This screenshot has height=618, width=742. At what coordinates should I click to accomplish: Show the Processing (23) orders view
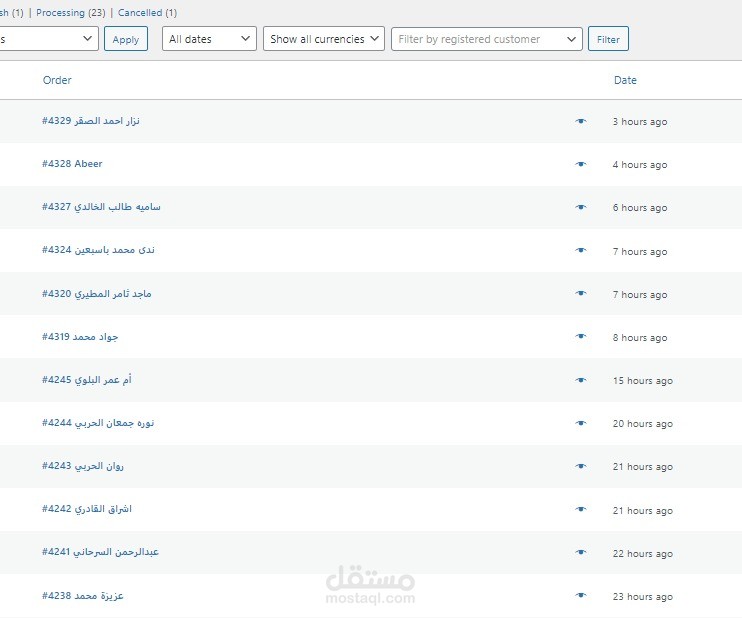(x=71, y=13)
